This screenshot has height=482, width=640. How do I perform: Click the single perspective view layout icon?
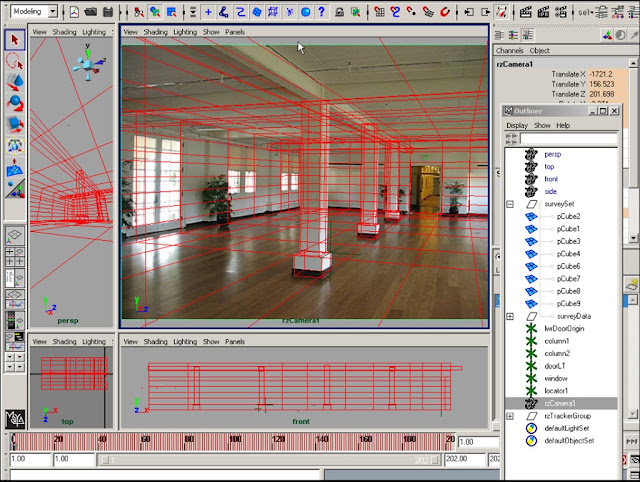tap(15, 235)
